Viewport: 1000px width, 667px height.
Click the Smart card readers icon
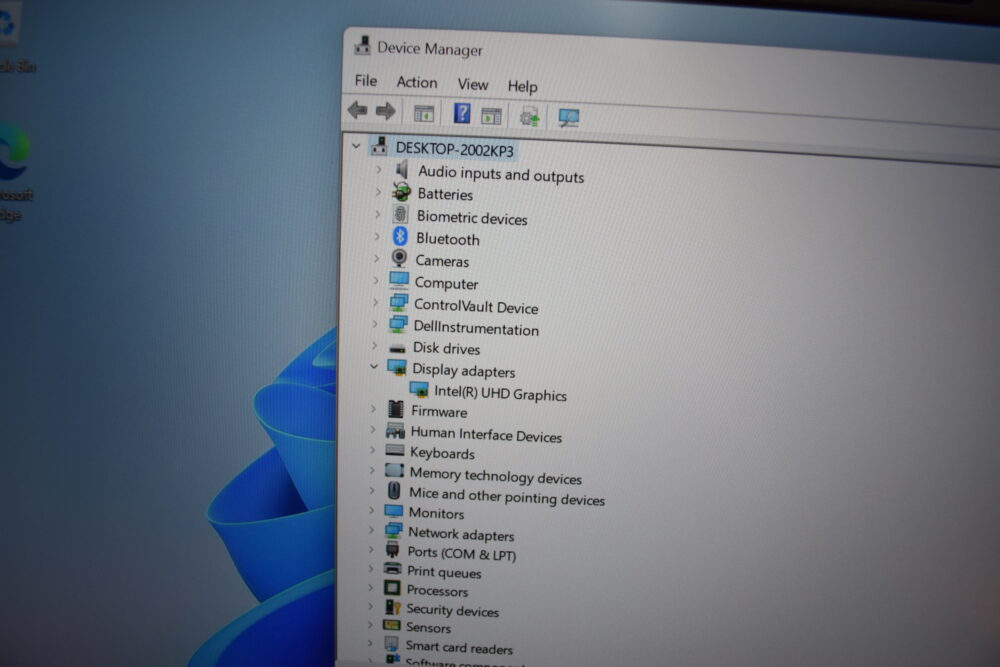pos(392,644)
